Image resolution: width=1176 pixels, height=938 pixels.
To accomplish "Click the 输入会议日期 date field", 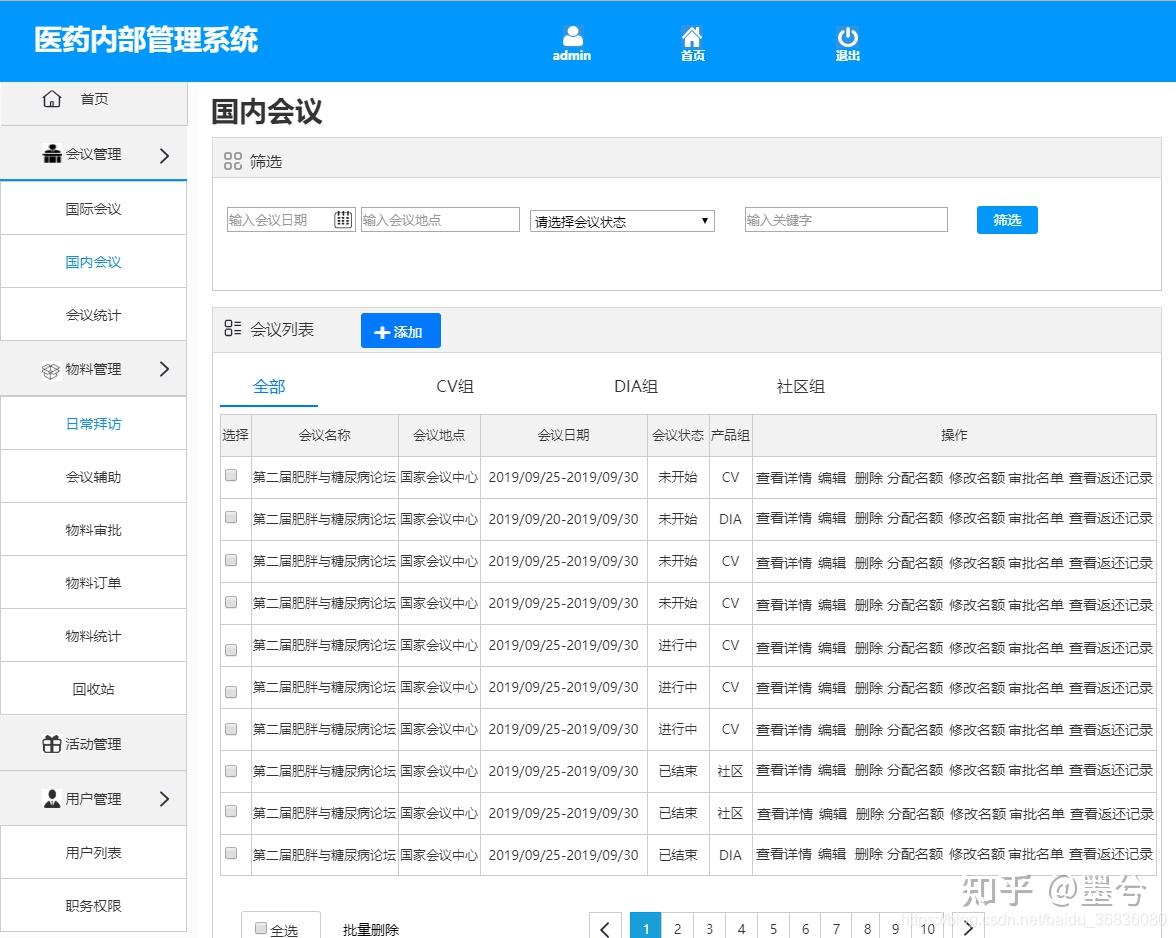I will click(290, 220).
